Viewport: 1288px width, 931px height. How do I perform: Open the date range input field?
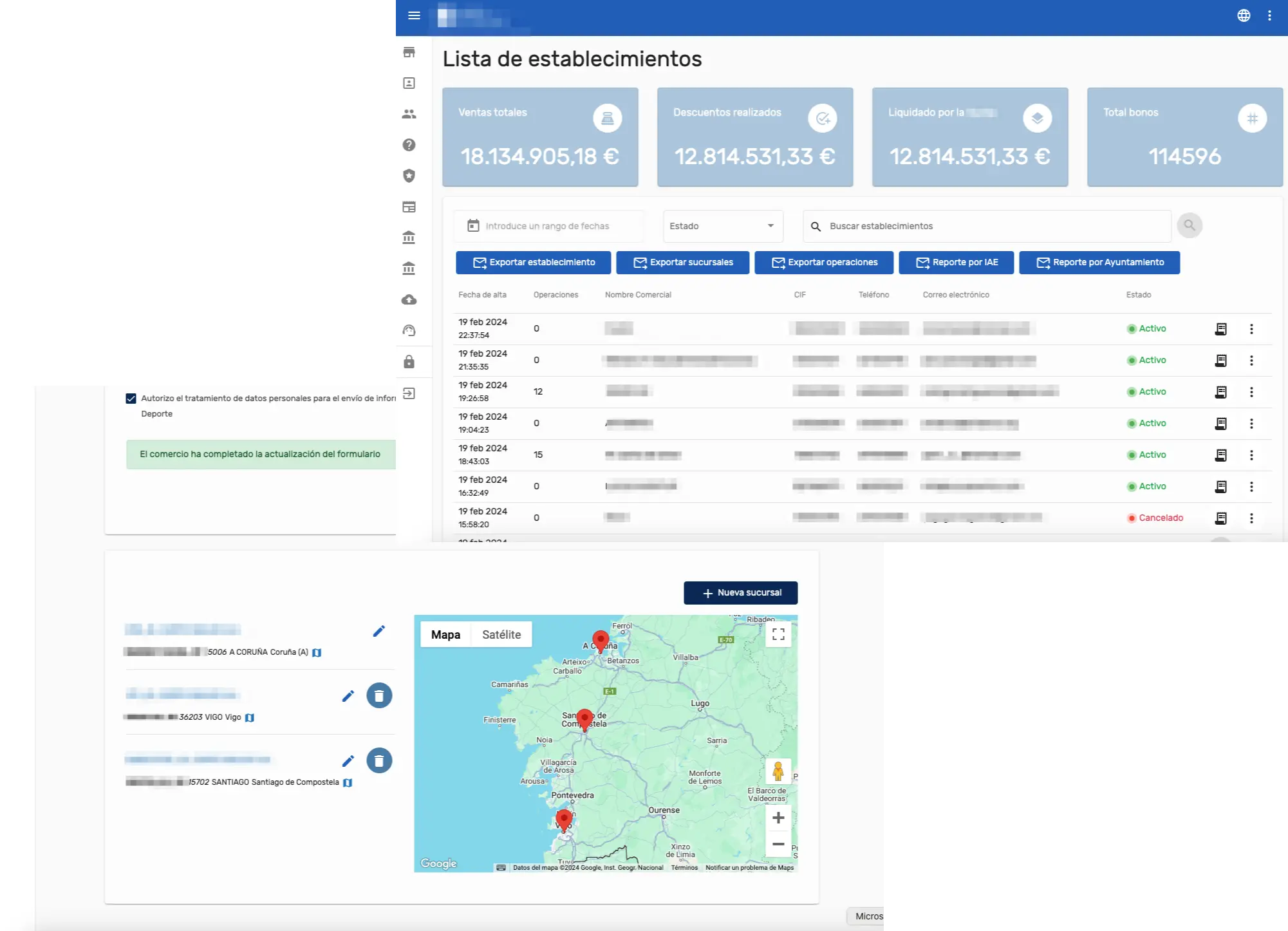point(548,226)
